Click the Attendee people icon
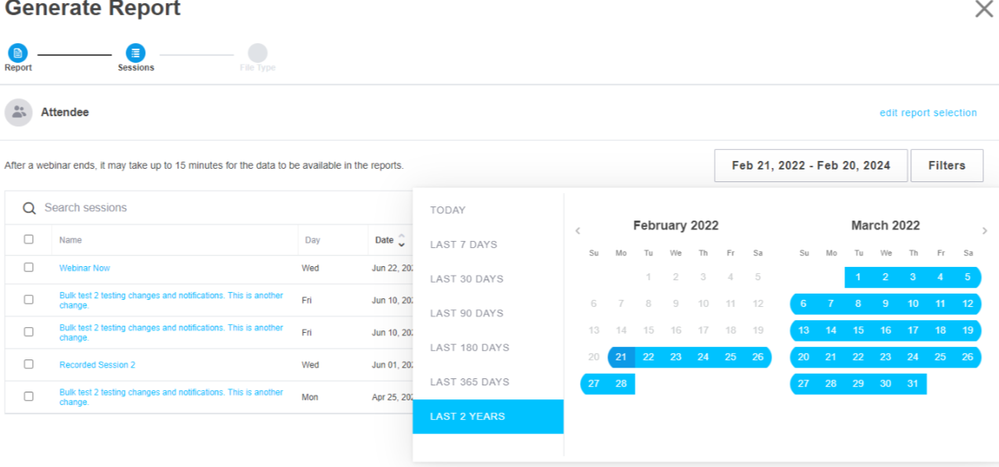Screen dimensions: 999x467 (19, 112)
